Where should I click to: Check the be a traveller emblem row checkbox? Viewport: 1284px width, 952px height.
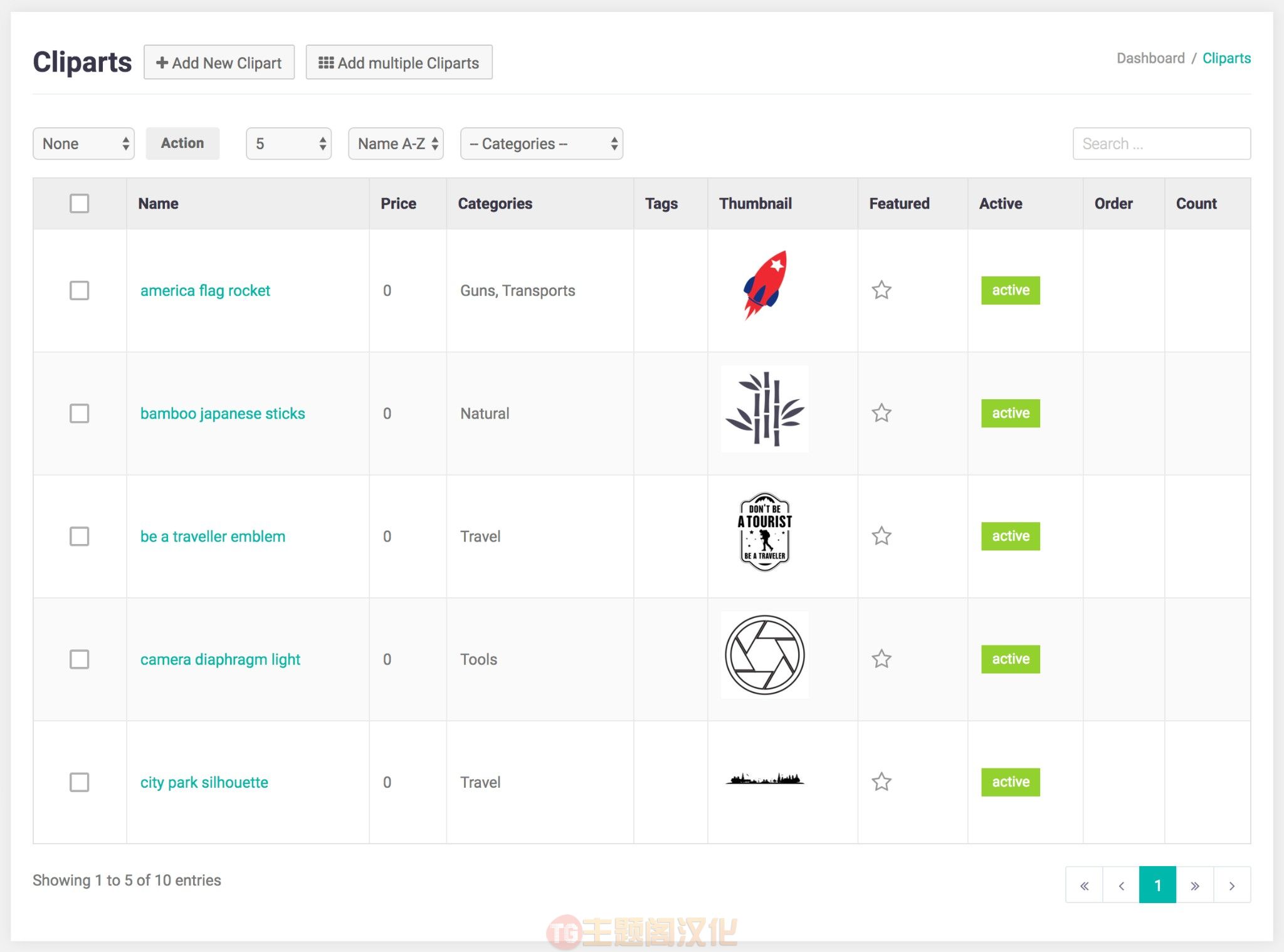[x=79, y=536]
